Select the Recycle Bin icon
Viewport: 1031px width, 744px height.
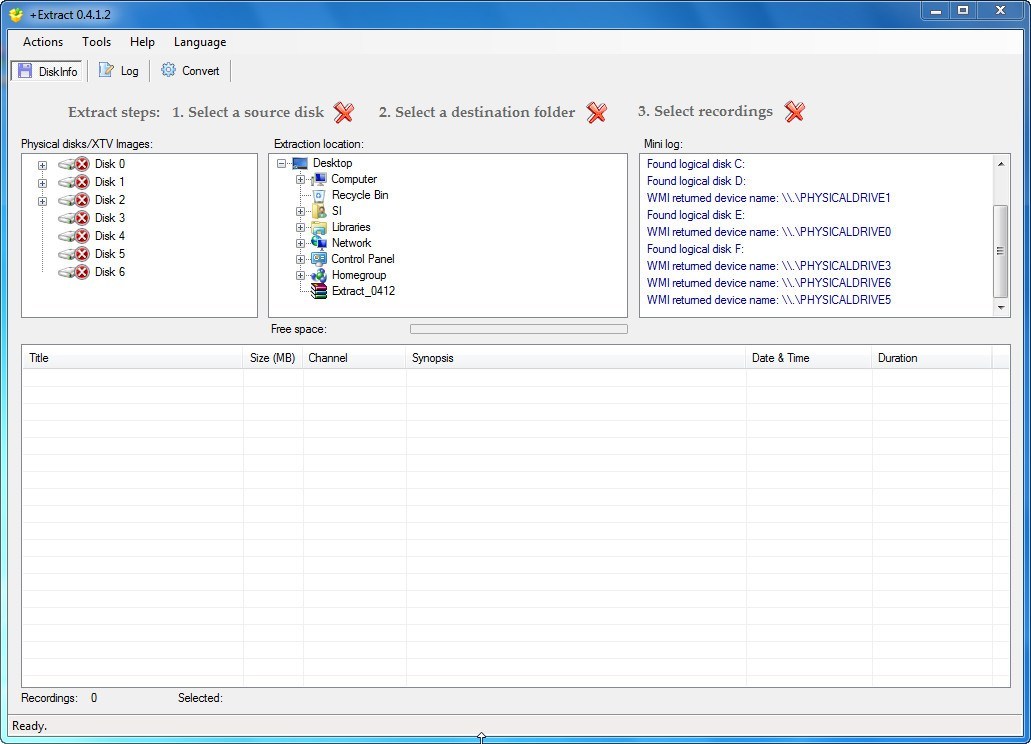(x=319, y=195)
